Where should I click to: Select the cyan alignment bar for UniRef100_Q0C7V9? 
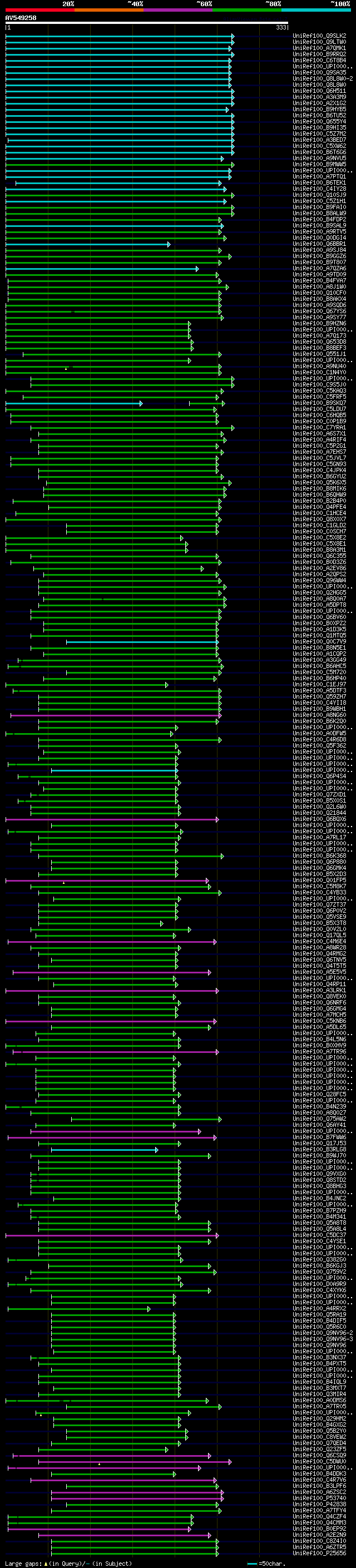[x=142, y=641]
